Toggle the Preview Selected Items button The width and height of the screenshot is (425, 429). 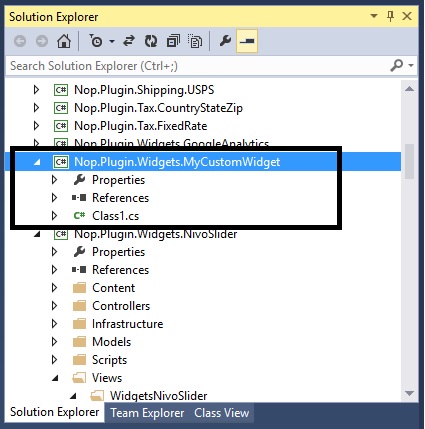tap(247, 41)
